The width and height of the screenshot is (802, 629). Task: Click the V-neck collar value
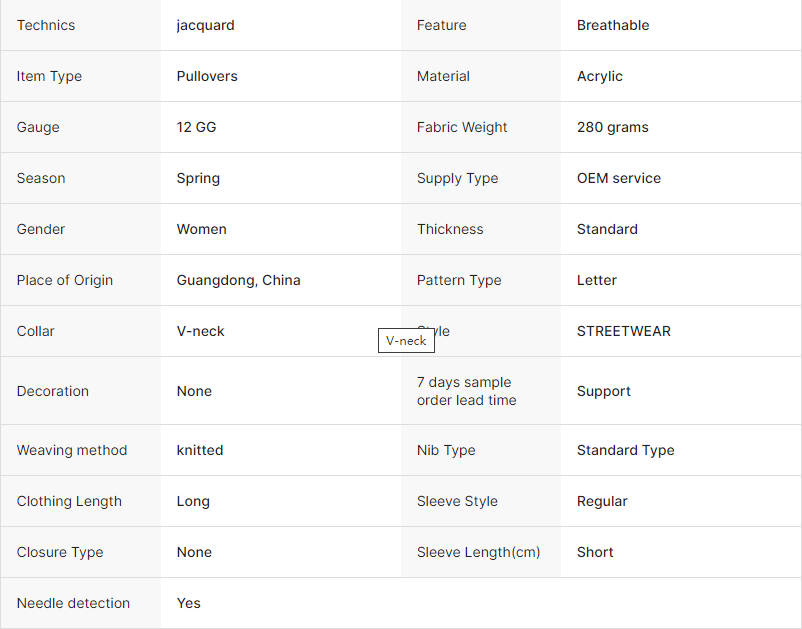pyautogui.click(x=200, y=331)
